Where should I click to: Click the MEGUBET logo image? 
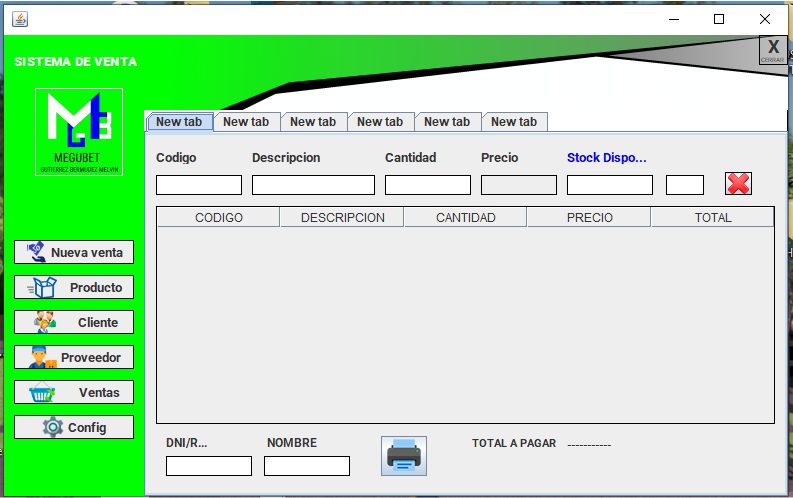point(79,132)
